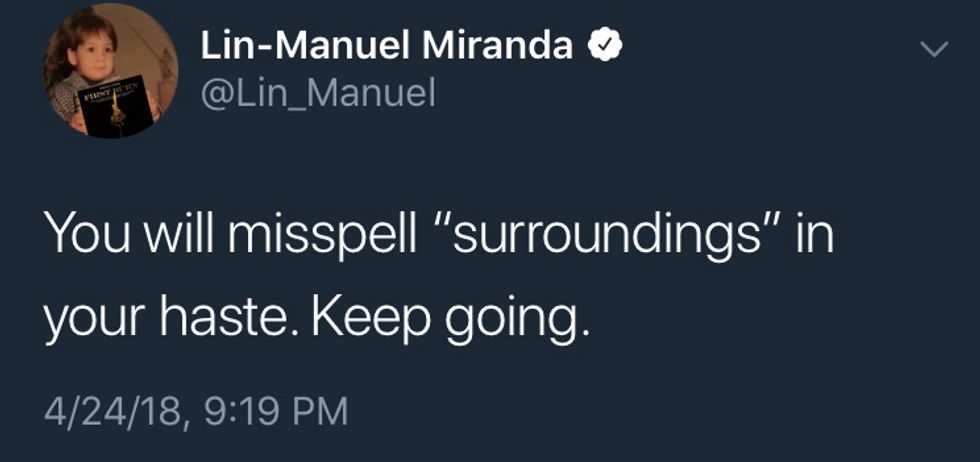Image resolution: width=980 pixels, height=462 pixels.
Task: Open the @Lin_Manuel handle link
Action: tap(318, 95)
